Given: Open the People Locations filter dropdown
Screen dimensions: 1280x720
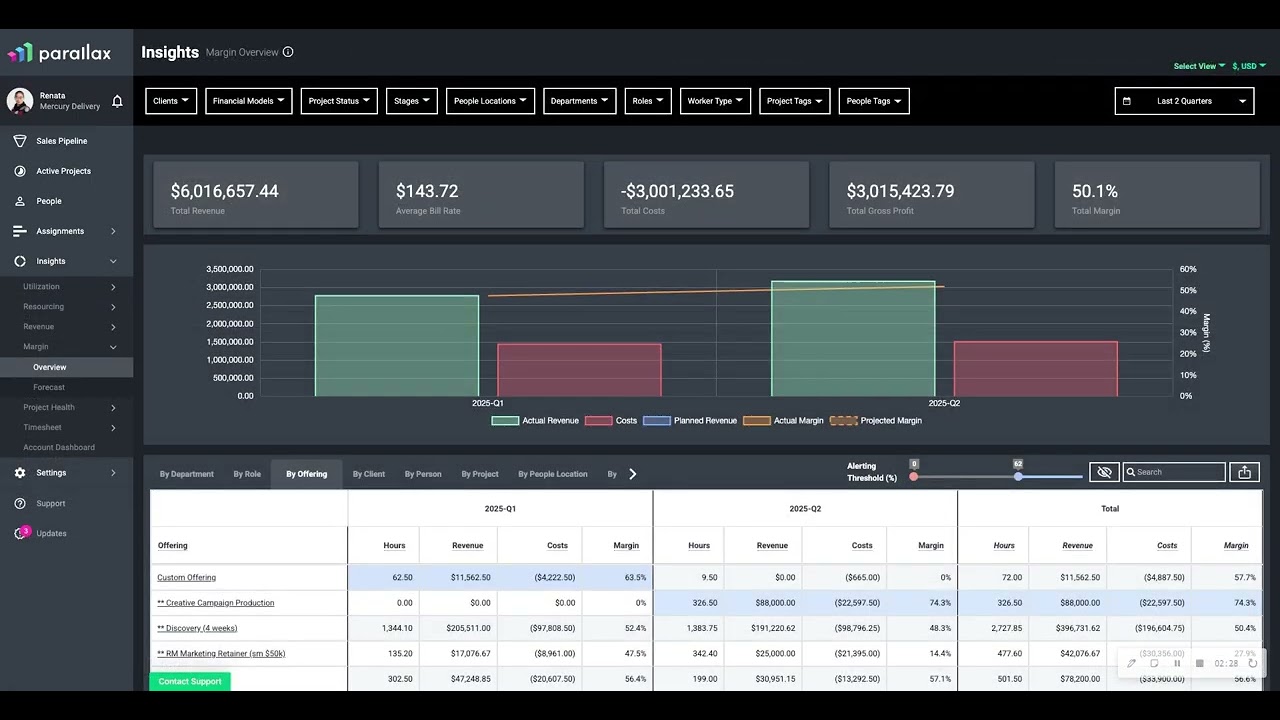Looking at the screenshot, I should [490, 101].
